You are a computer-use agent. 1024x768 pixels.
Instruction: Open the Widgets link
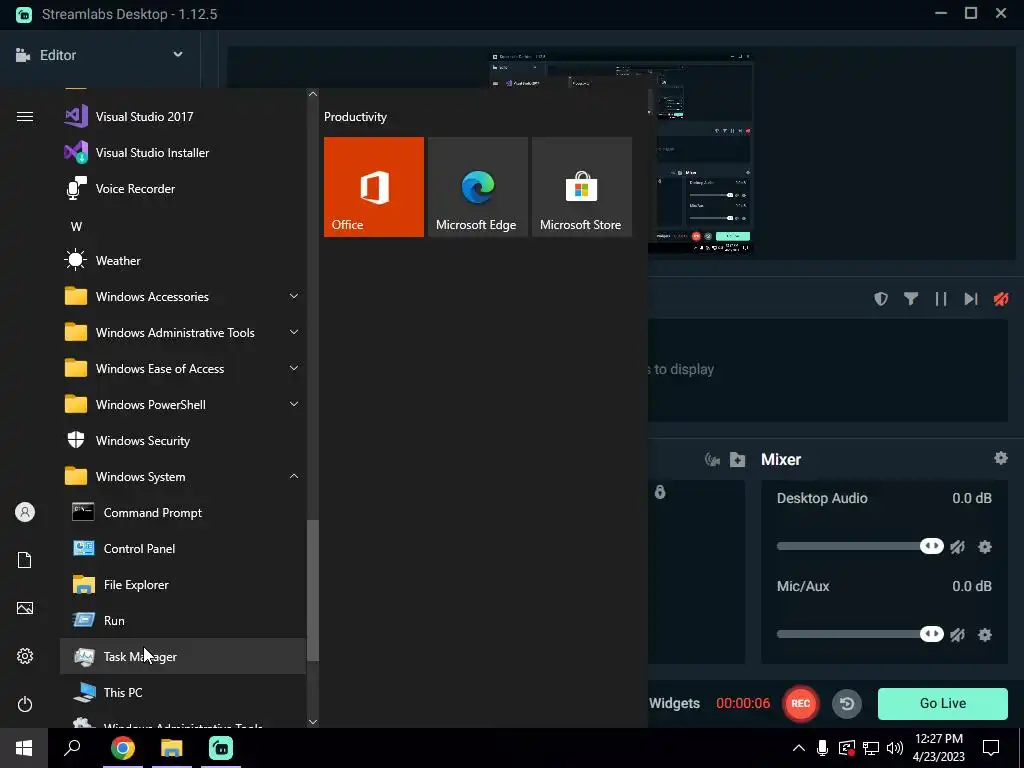click(x=674, y=703)
